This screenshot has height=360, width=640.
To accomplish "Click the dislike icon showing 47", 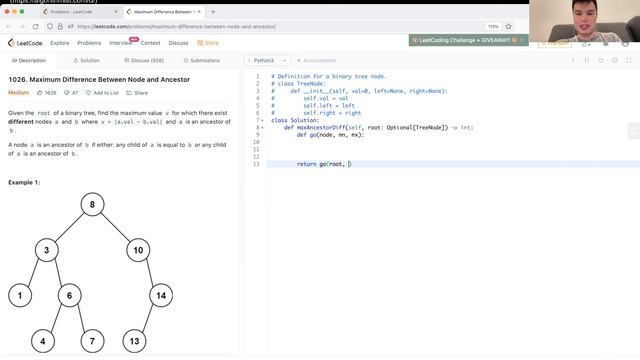I will click(x=67, y=93).
